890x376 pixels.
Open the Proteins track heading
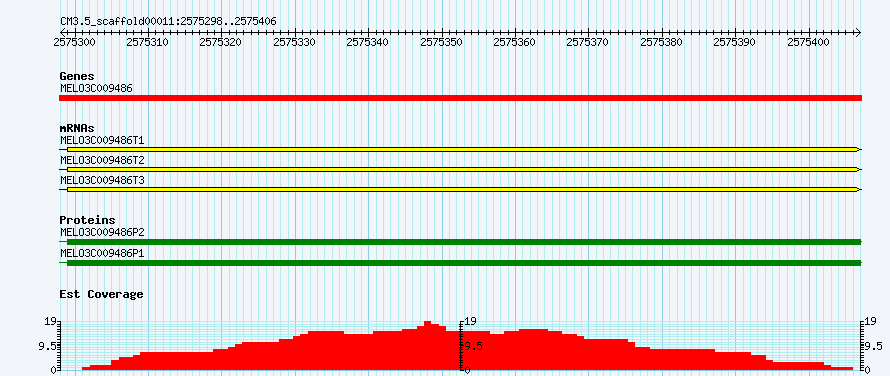[x=87, y=220]
